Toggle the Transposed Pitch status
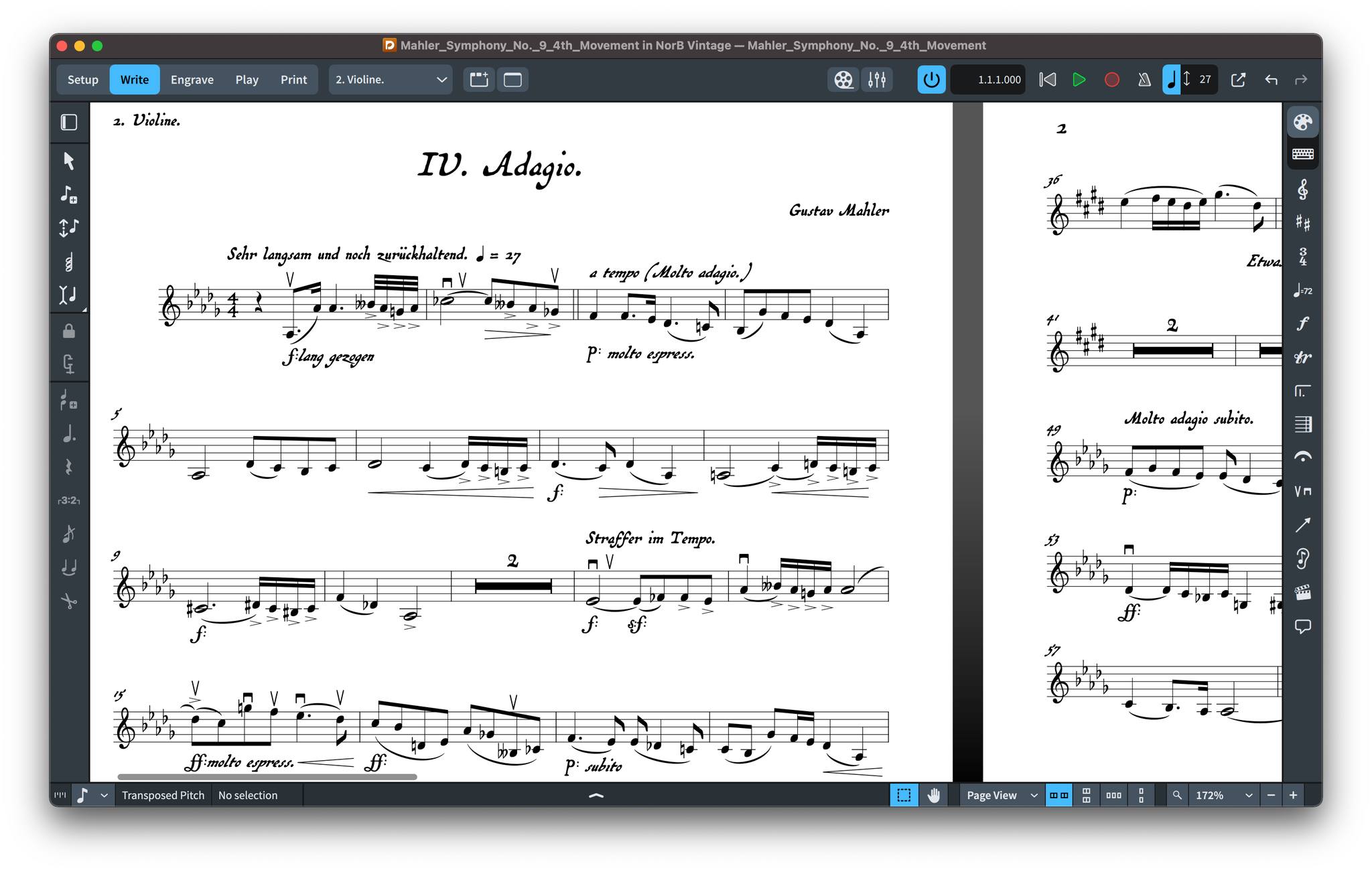Viewport: 1372px width, 872px height. pos(163,795)
